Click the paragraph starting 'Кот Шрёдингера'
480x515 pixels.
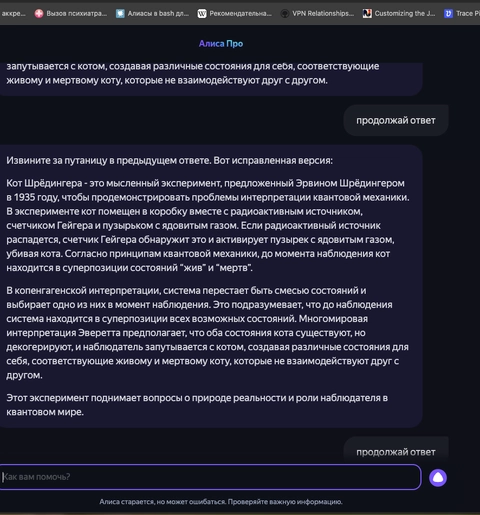point(208,225)
